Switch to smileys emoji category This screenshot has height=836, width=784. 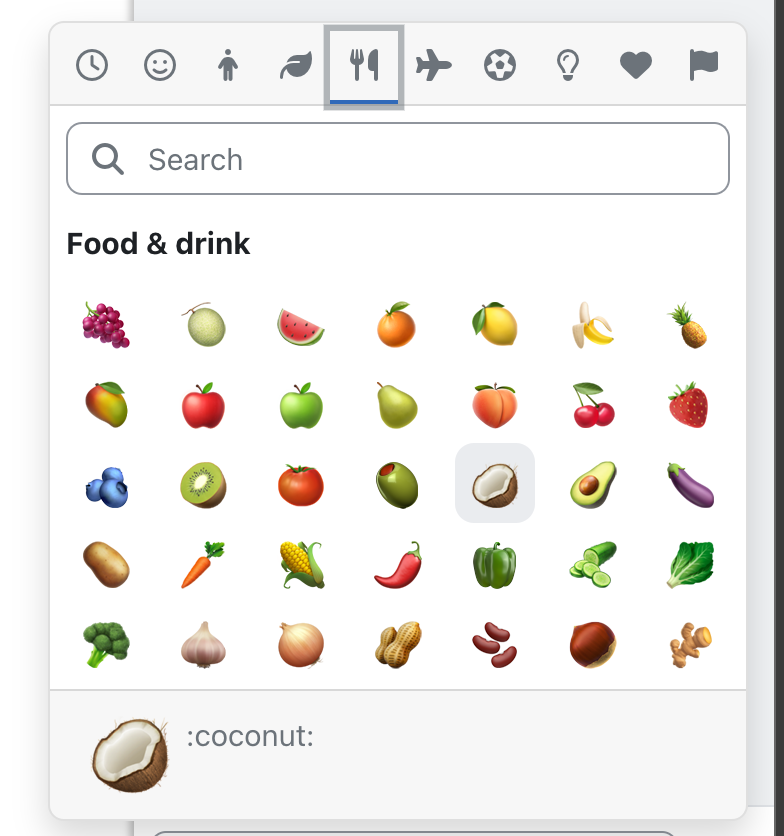tap(159, 65)
